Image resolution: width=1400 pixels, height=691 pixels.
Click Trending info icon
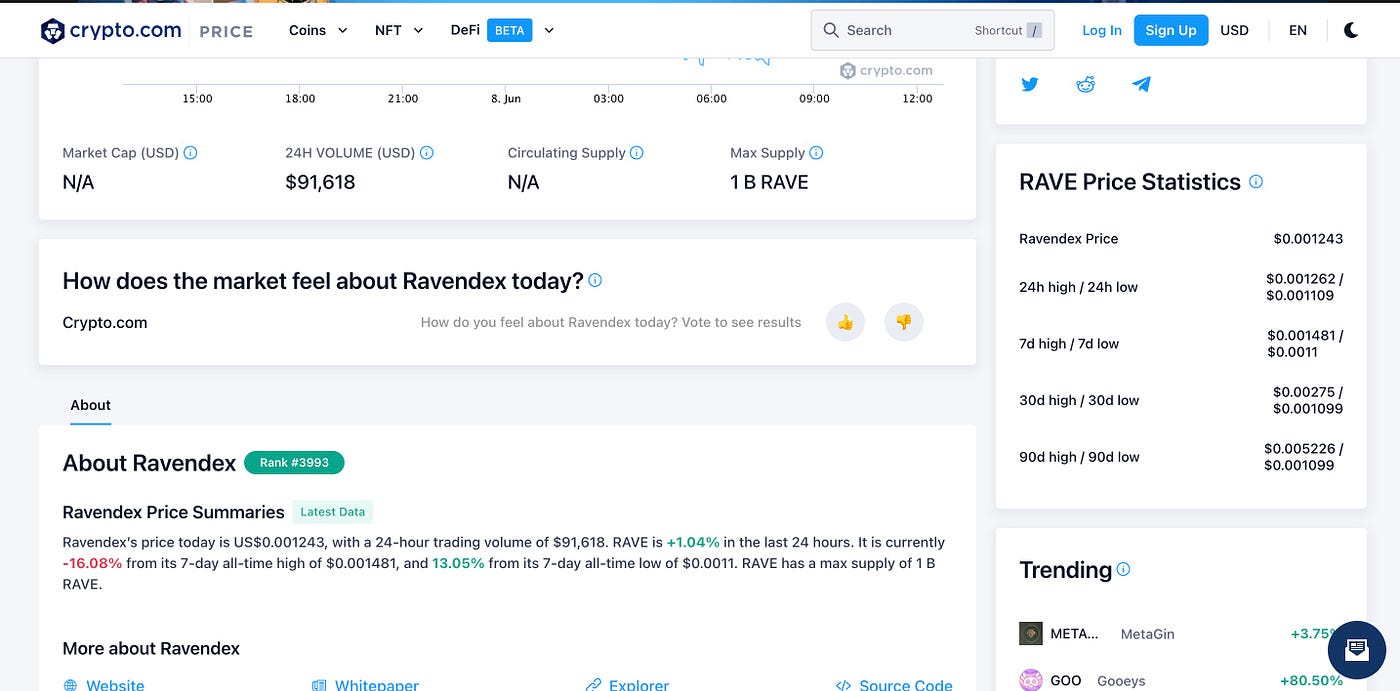tap(1123, 569)
